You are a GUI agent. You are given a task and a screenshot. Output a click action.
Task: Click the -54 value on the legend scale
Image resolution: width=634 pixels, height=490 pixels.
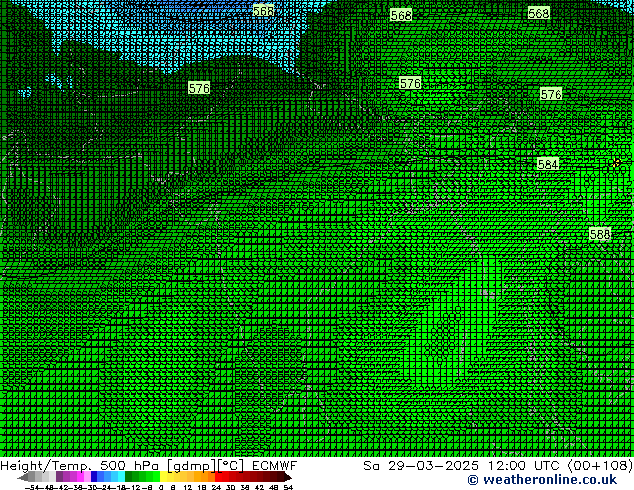[x=31, y=487]
